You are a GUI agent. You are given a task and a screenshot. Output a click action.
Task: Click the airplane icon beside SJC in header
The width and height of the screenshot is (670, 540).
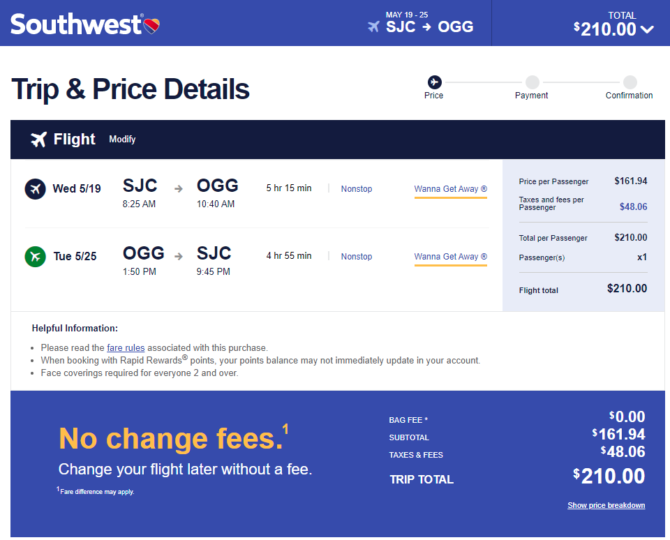click(x=374, y=27)
